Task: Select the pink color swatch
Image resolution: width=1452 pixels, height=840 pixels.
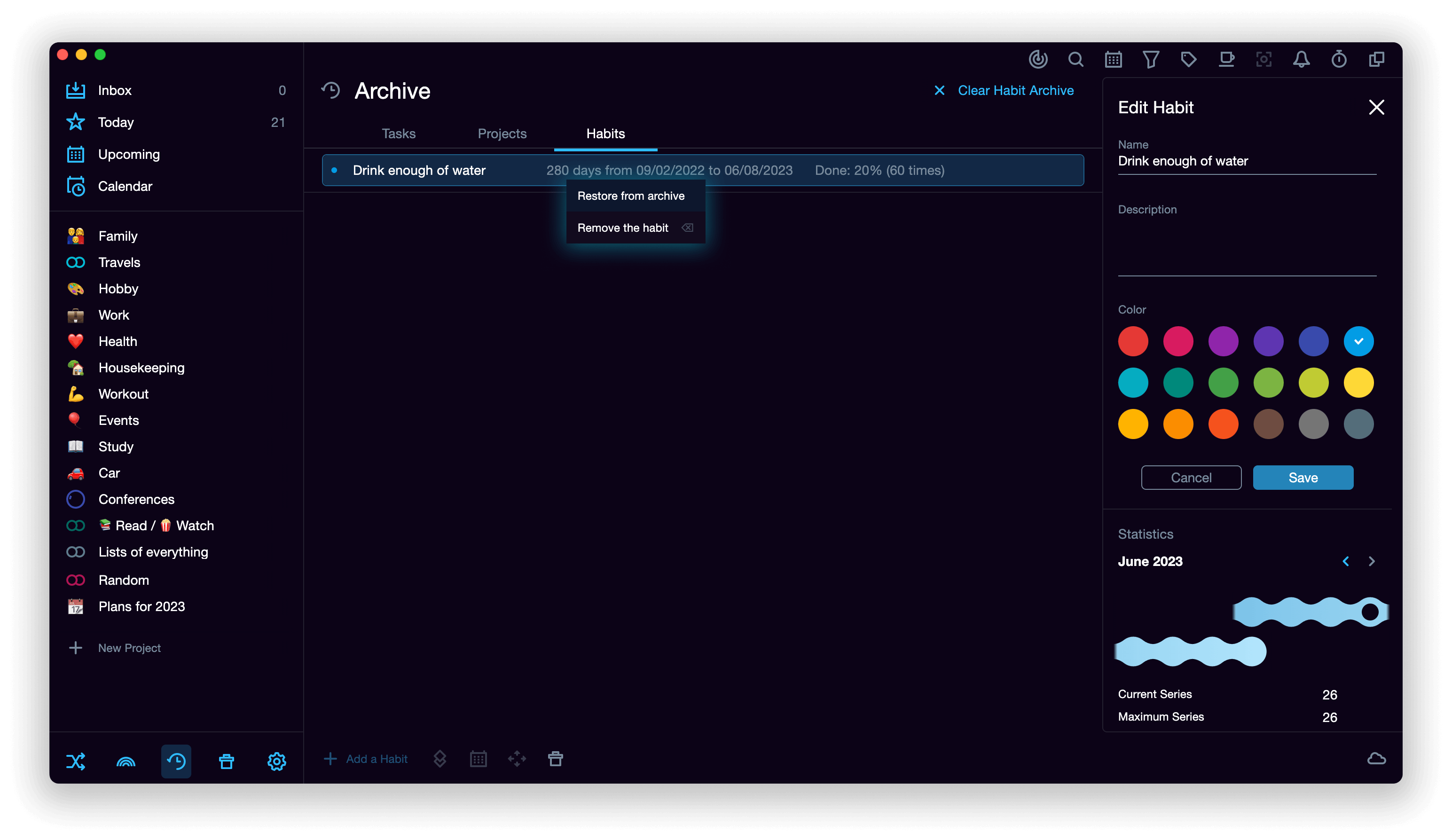Action: [x=1178, y=341]
